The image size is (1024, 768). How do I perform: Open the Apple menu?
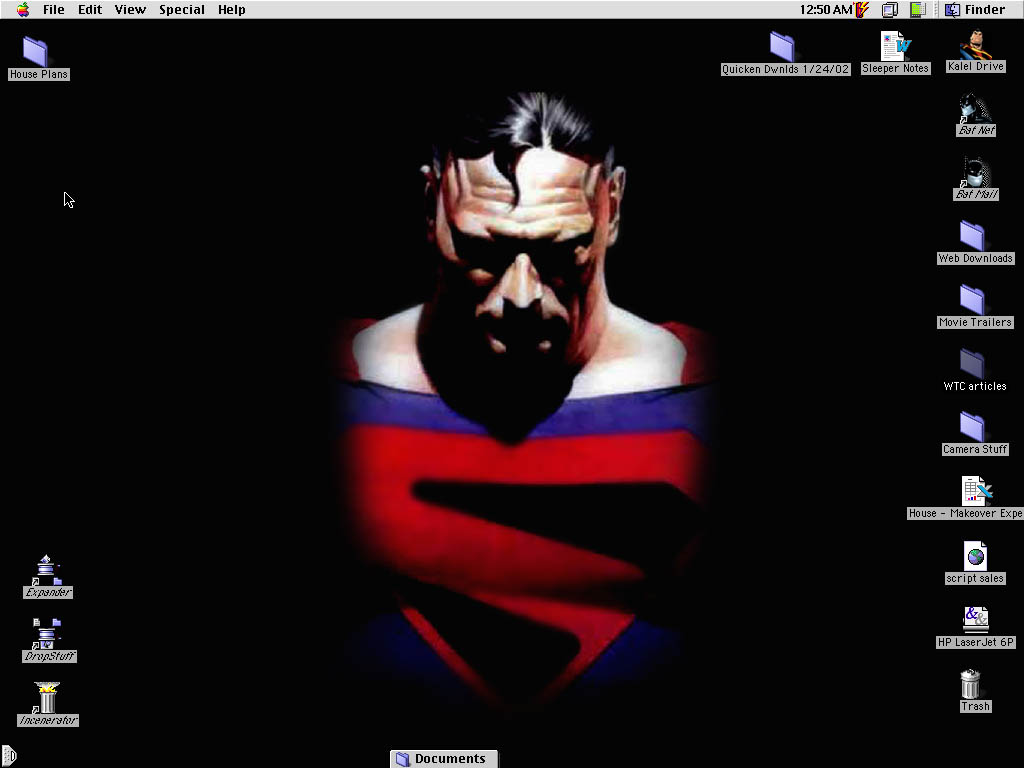tap(23, 9)
